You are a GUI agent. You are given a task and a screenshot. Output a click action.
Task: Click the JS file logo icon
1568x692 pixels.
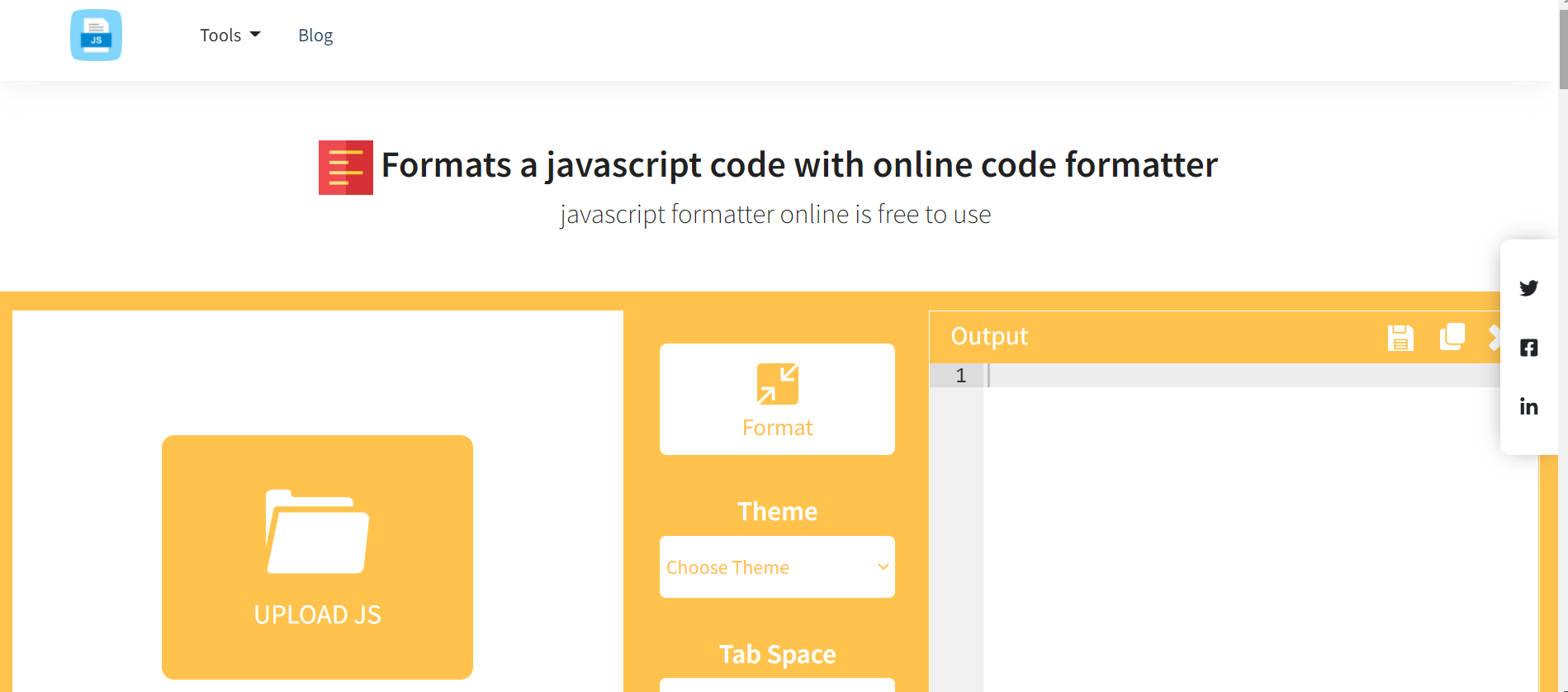96,36
